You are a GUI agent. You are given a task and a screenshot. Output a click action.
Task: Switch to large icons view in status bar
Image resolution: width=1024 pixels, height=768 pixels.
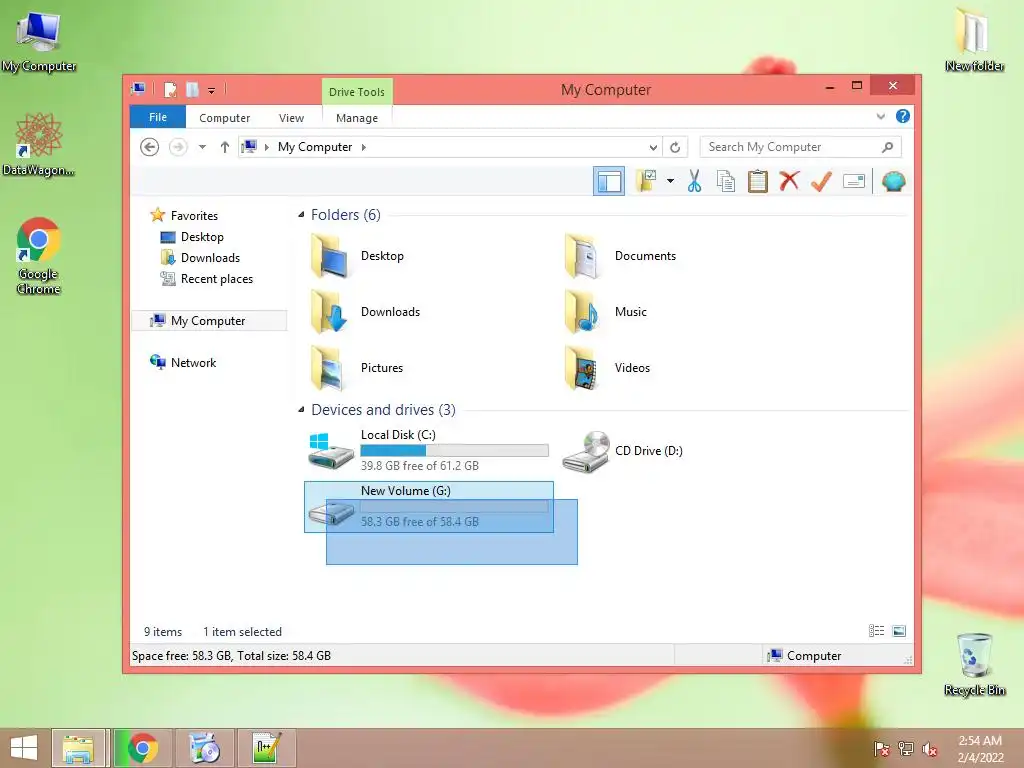click(x=899, y=631)
